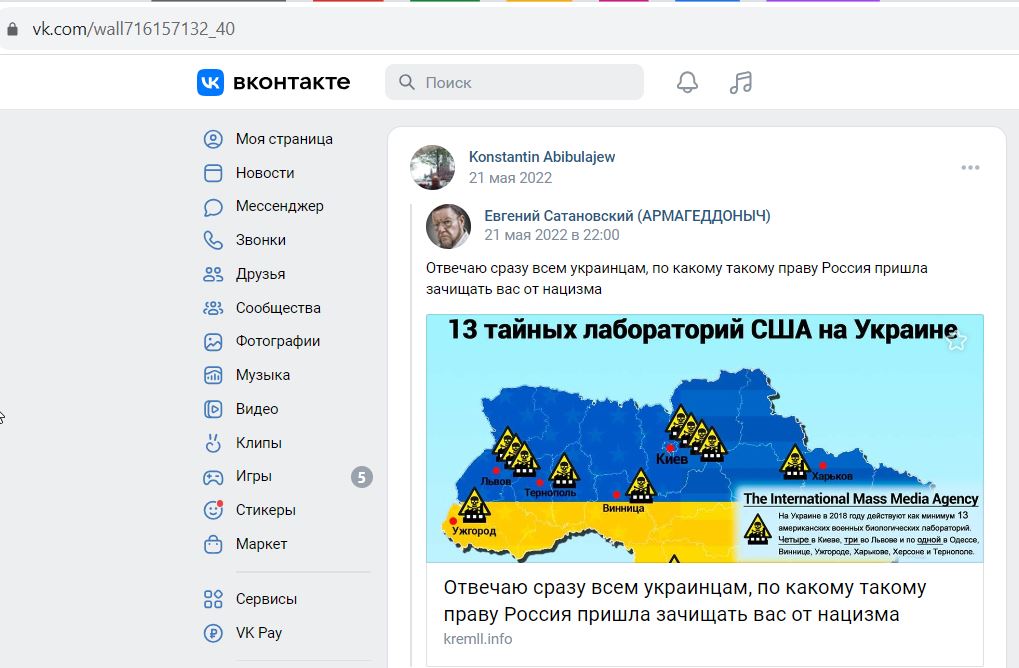Click the Игры notification badge 5

click(x=362, y=478)
